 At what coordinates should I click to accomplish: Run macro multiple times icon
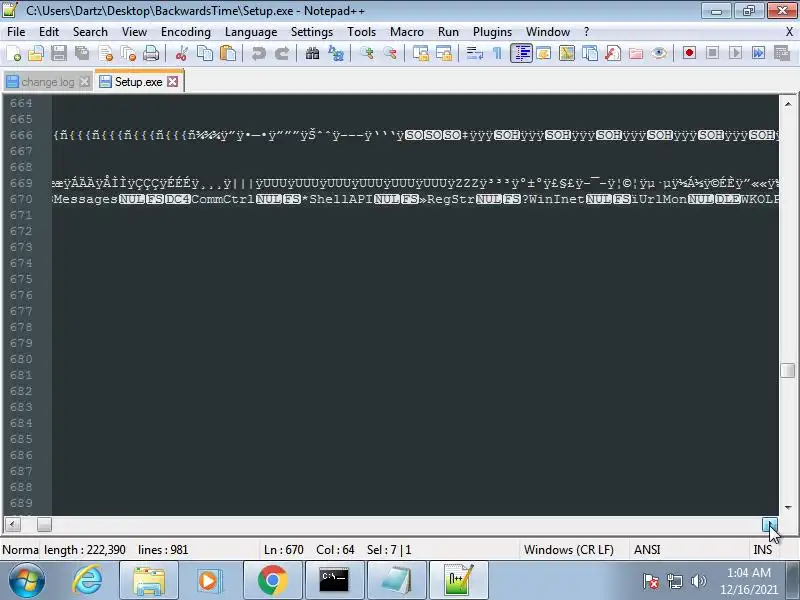(x=759, y=53)
